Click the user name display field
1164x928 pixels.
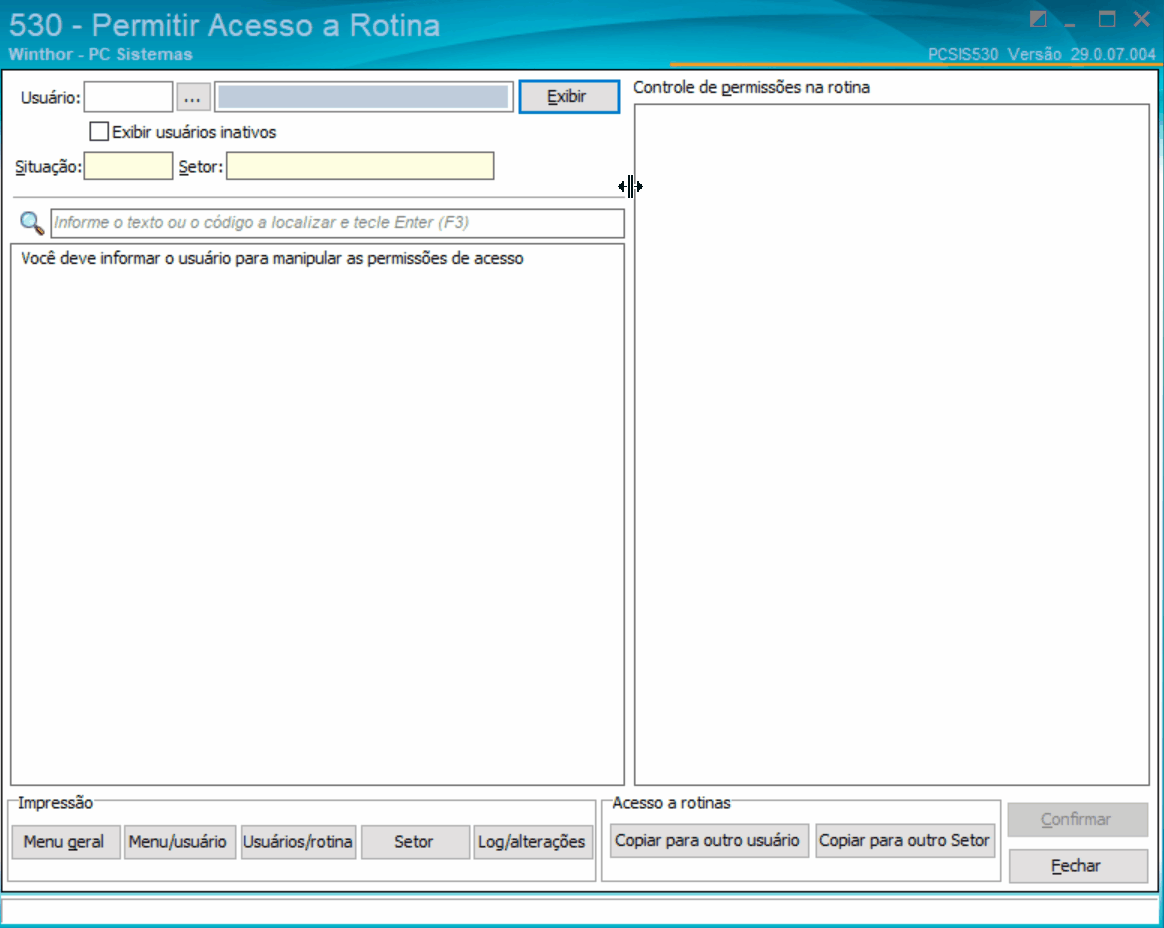(x=364, y=97)
